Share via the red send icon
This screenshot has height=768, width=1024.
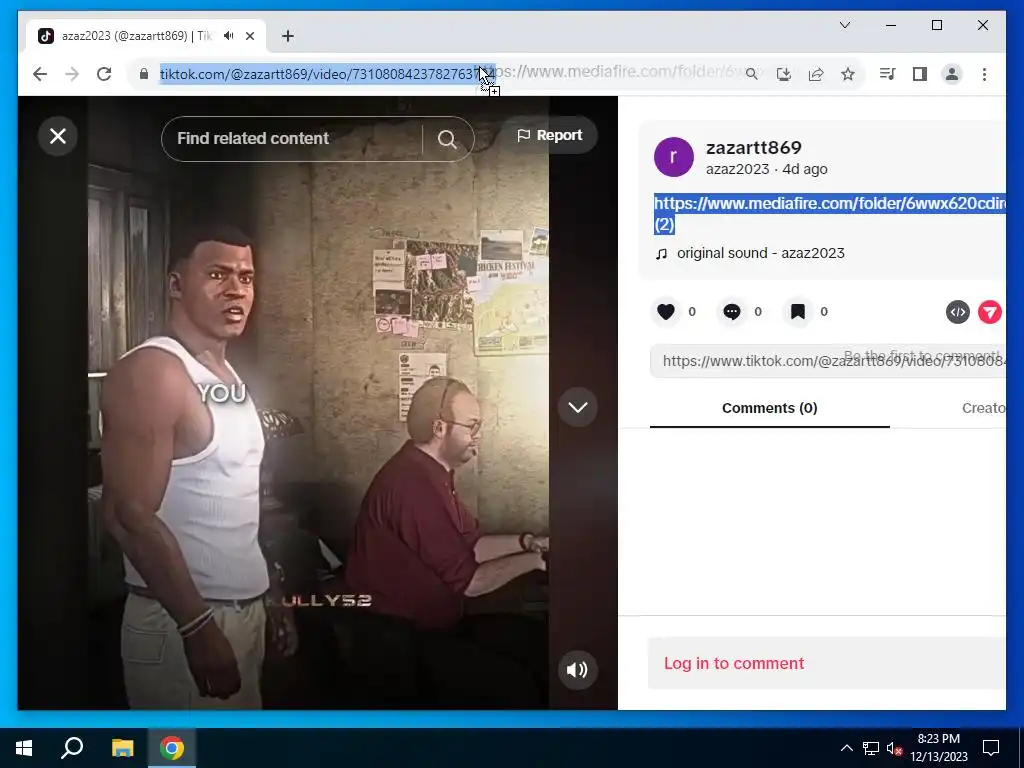pos(989,312)
